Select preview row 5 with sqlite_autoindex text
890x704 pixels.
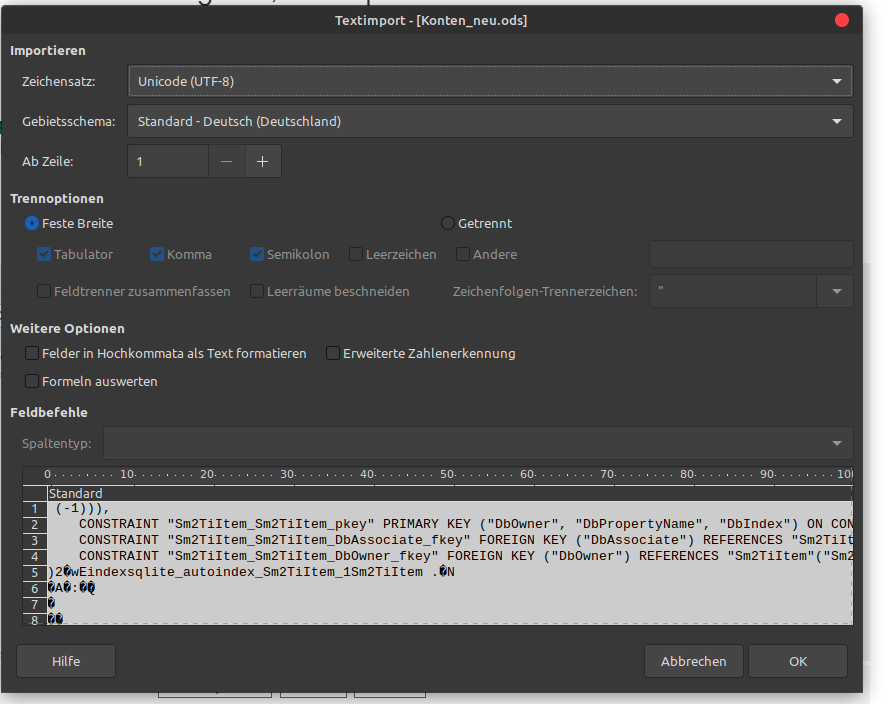click(x=450, y=572)
